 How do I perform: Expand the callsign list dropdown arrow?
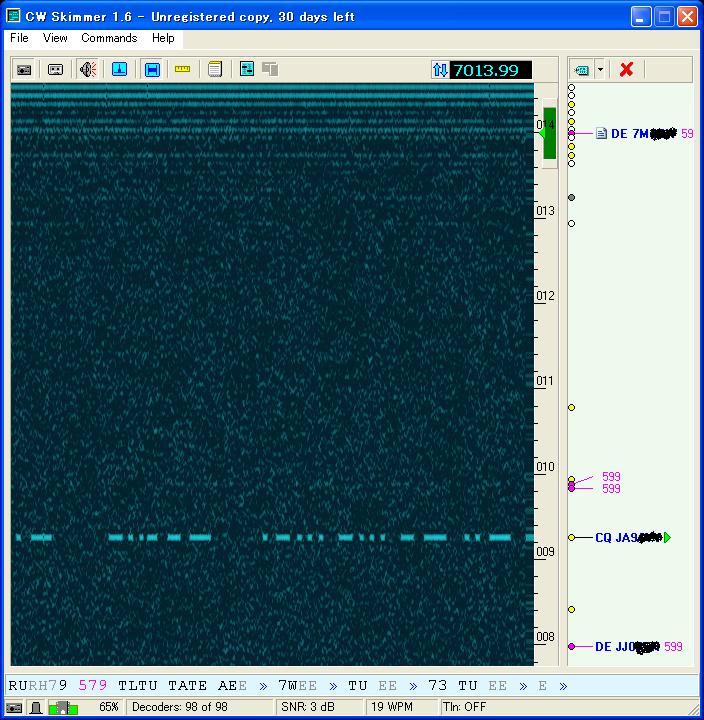(600, 69)
